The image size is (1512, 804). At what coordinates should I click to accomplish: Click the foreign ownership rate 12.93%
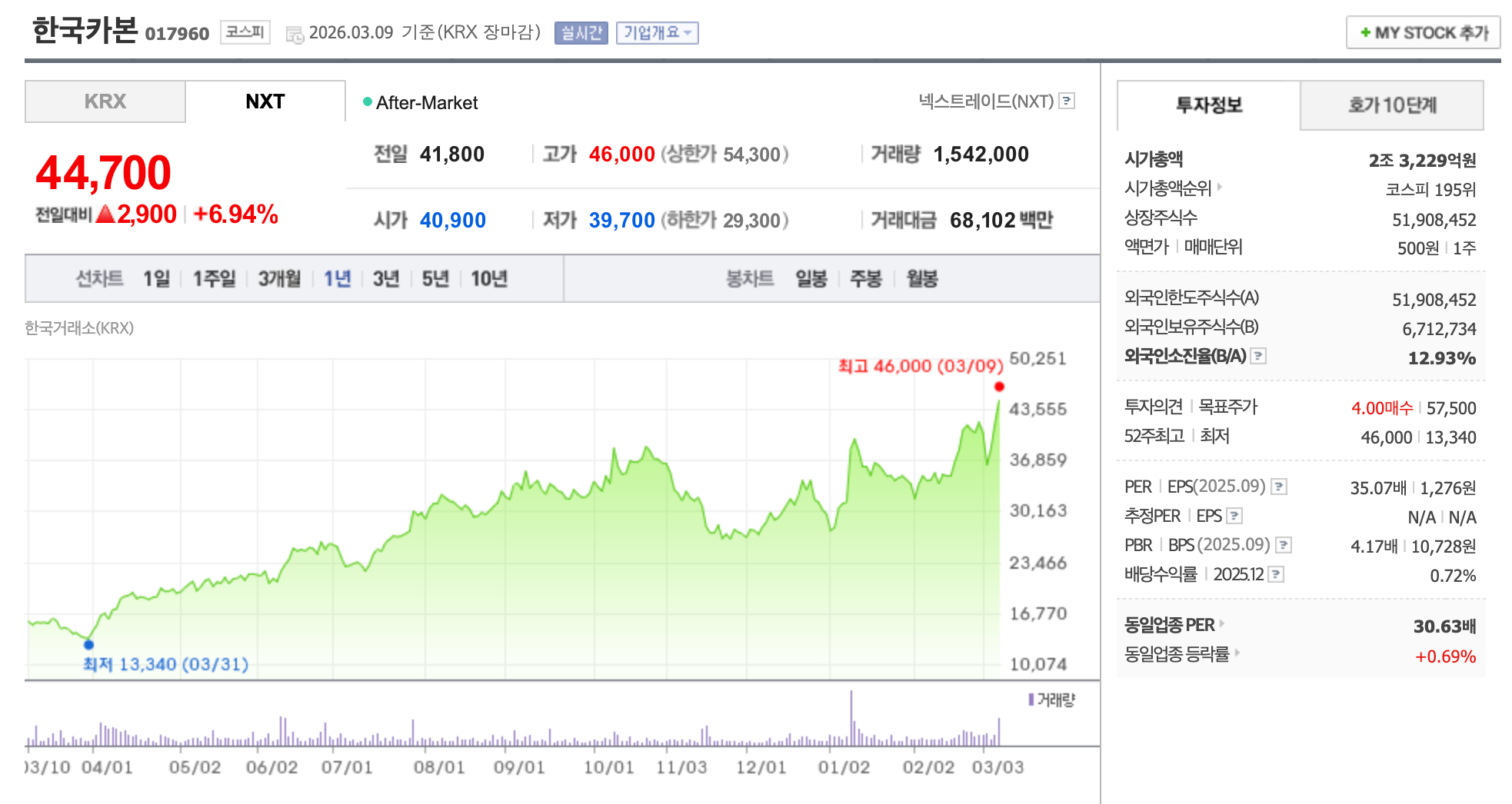[1442, 358]
